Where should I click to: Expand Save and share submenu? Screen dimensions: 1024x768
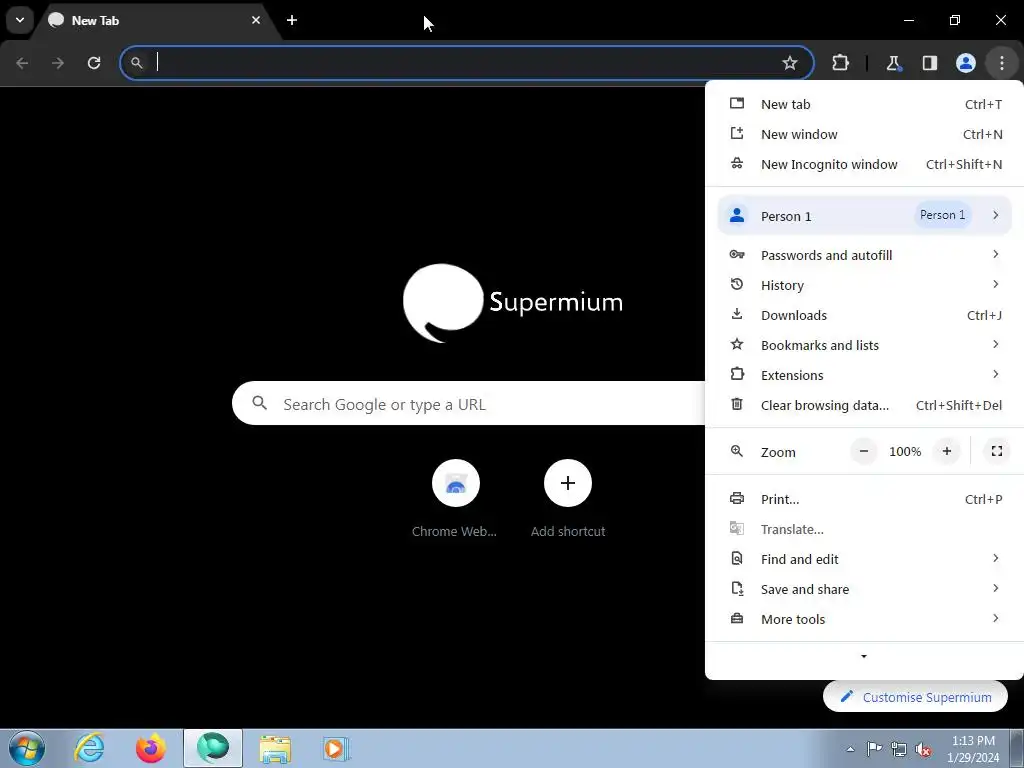[865, 590]
